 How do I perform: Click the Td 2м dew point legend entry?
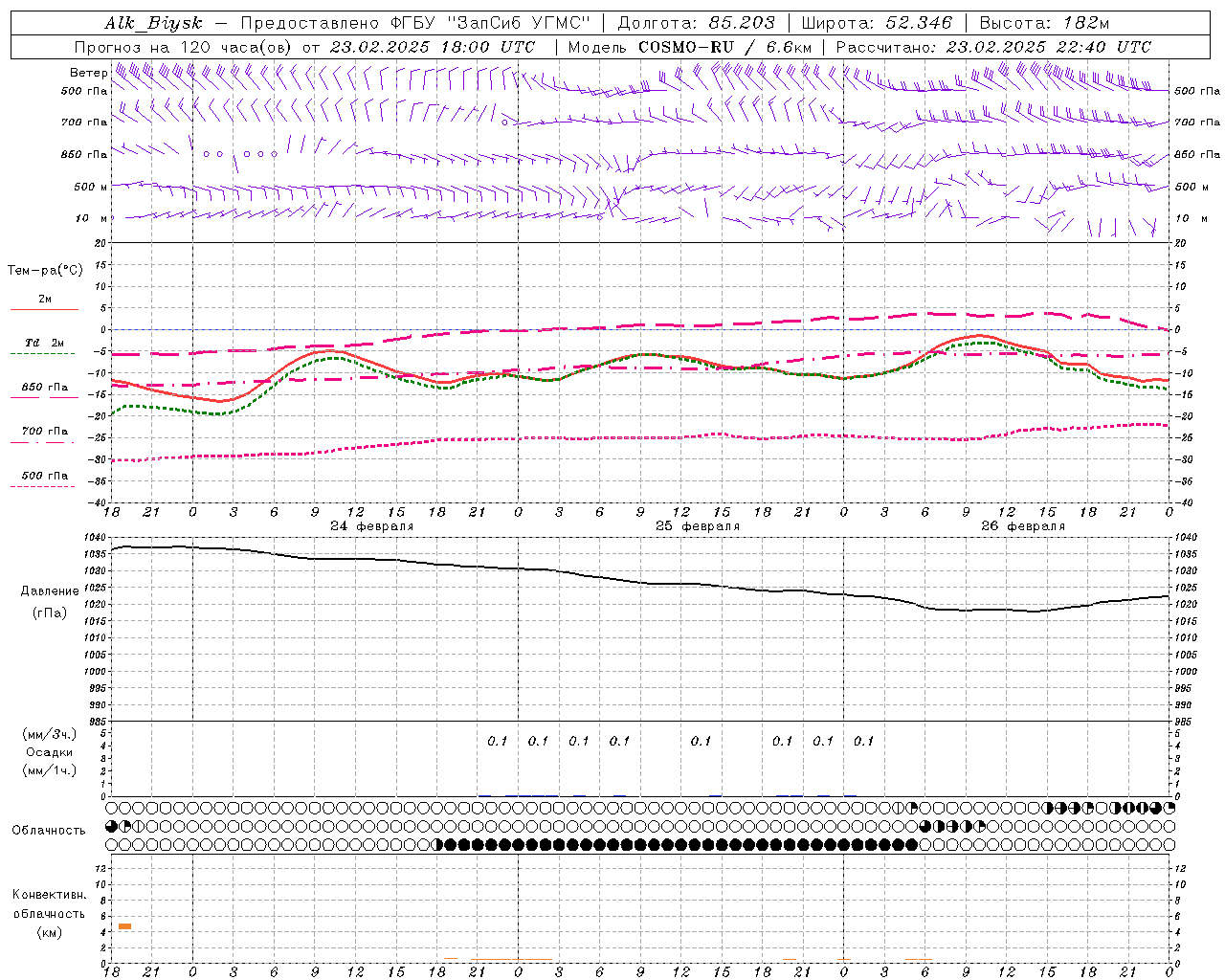pos(44,343)
